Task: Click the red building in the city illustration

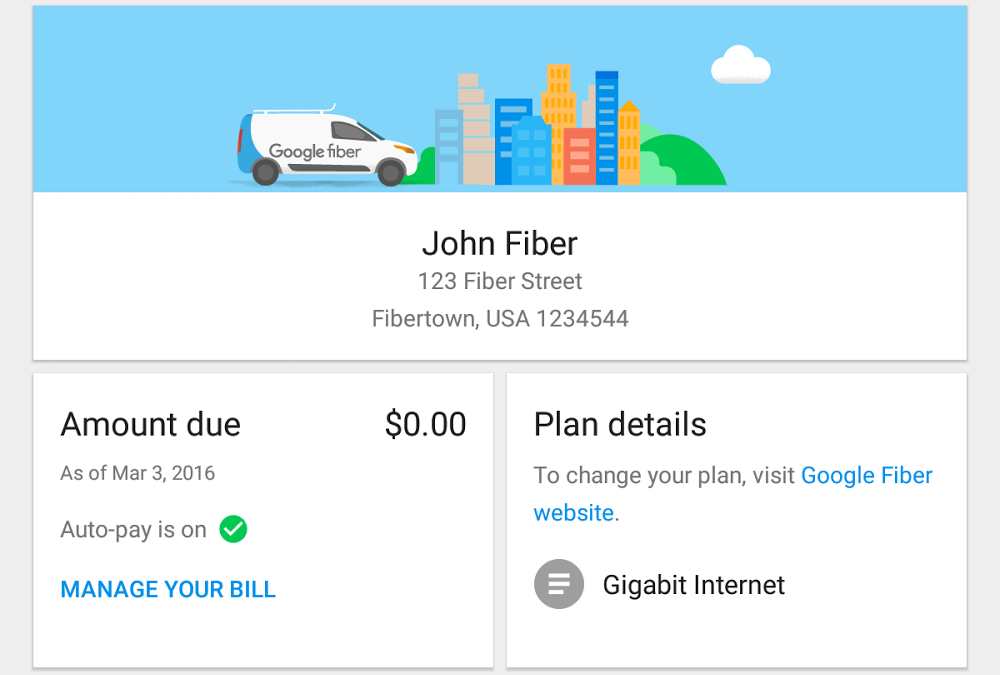Action: tap(579, 157)
